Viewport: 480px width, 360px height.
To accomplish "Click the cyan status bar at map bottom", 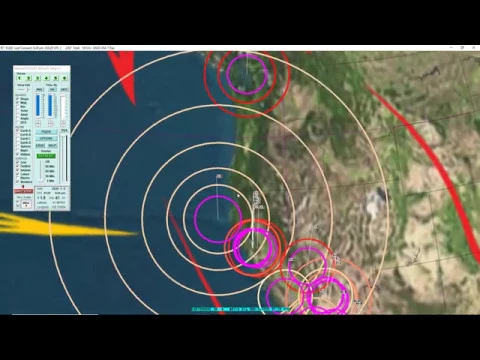I will [x=240, y=309].
